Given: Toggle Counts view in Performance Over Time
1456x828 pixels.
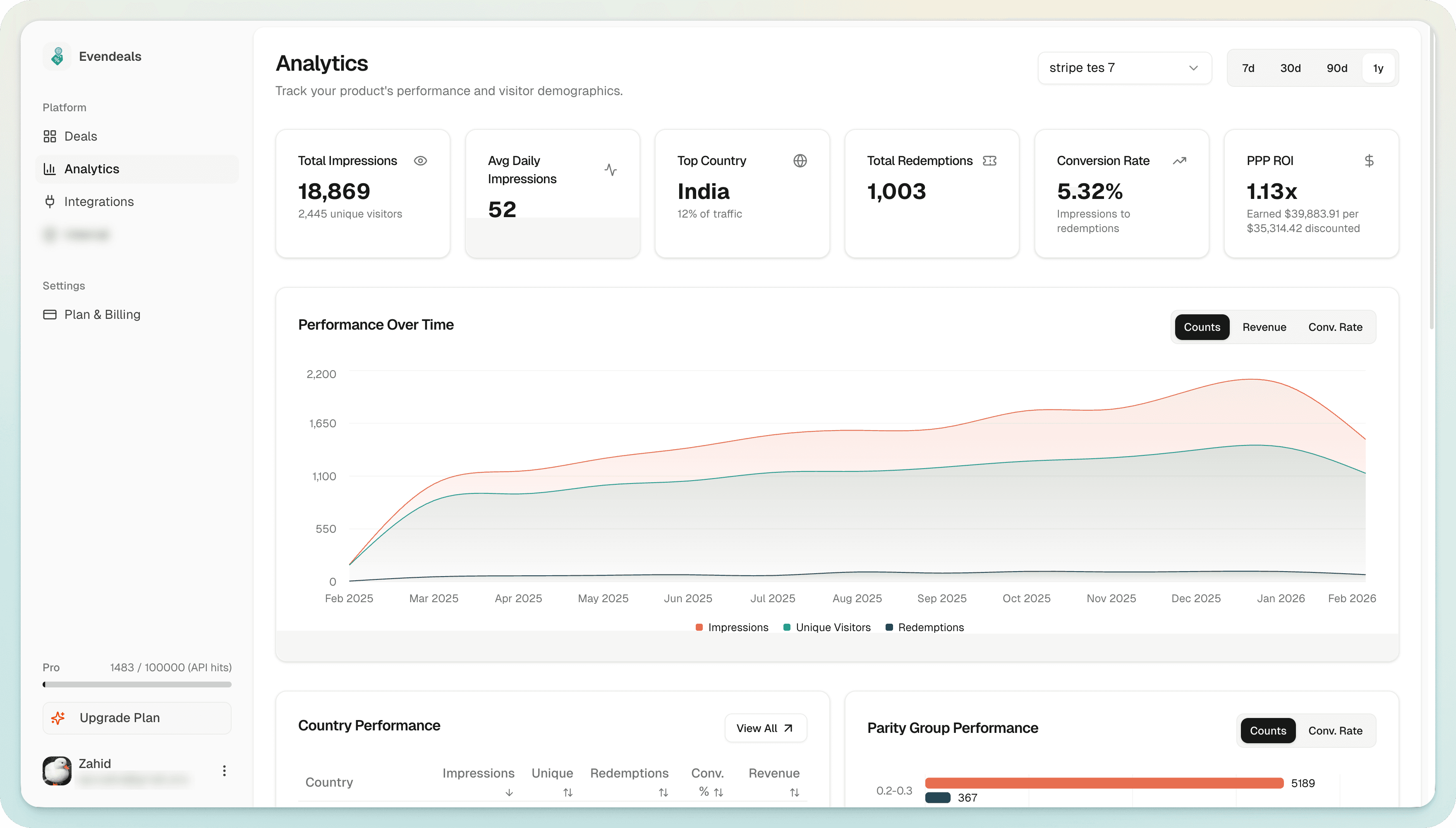Looking at the screenshot, I should click(x=1202, y=327).
